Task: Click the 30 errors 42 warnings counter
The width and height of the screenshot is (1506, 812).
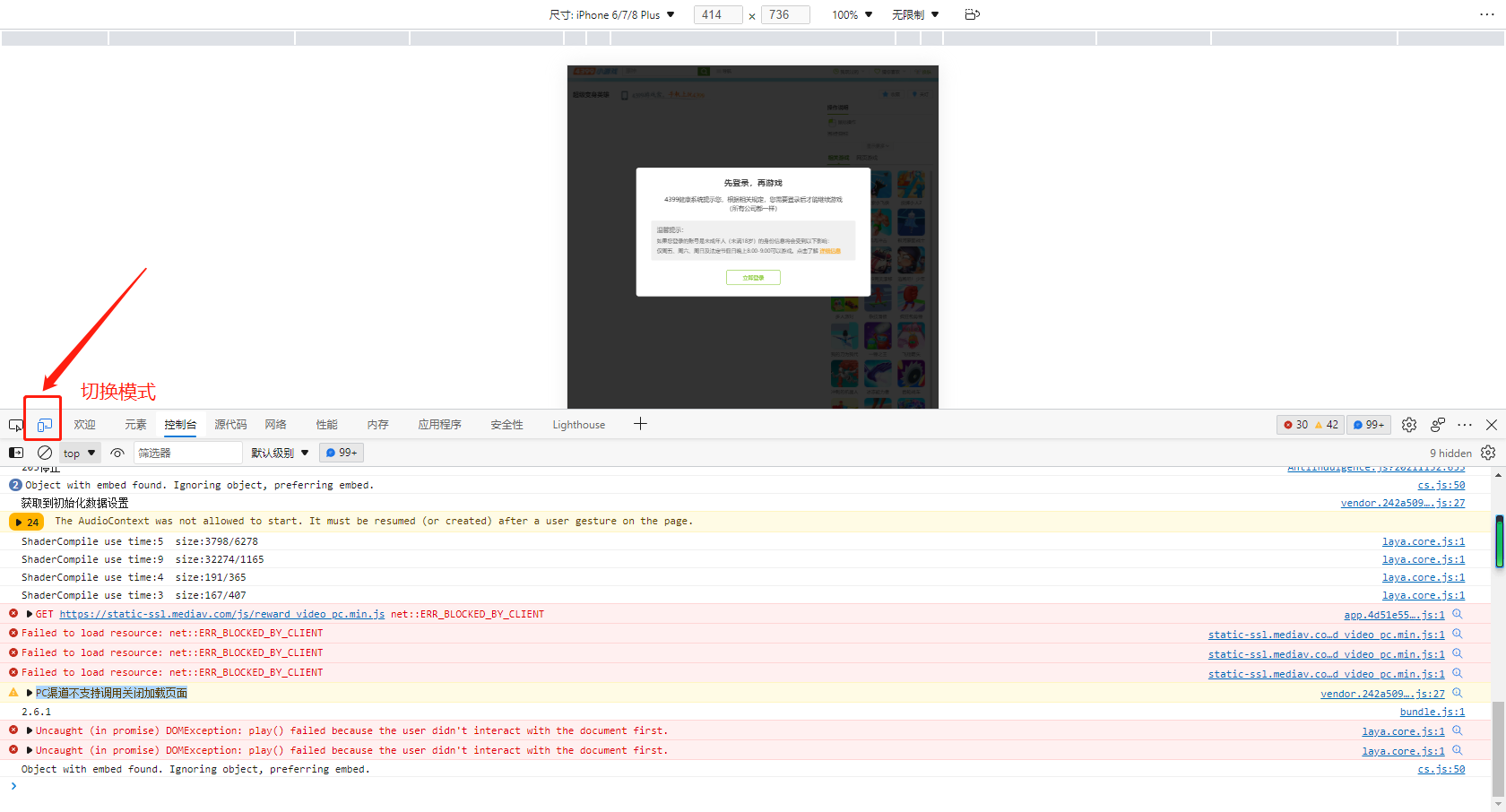Action: pos(1311,425)
